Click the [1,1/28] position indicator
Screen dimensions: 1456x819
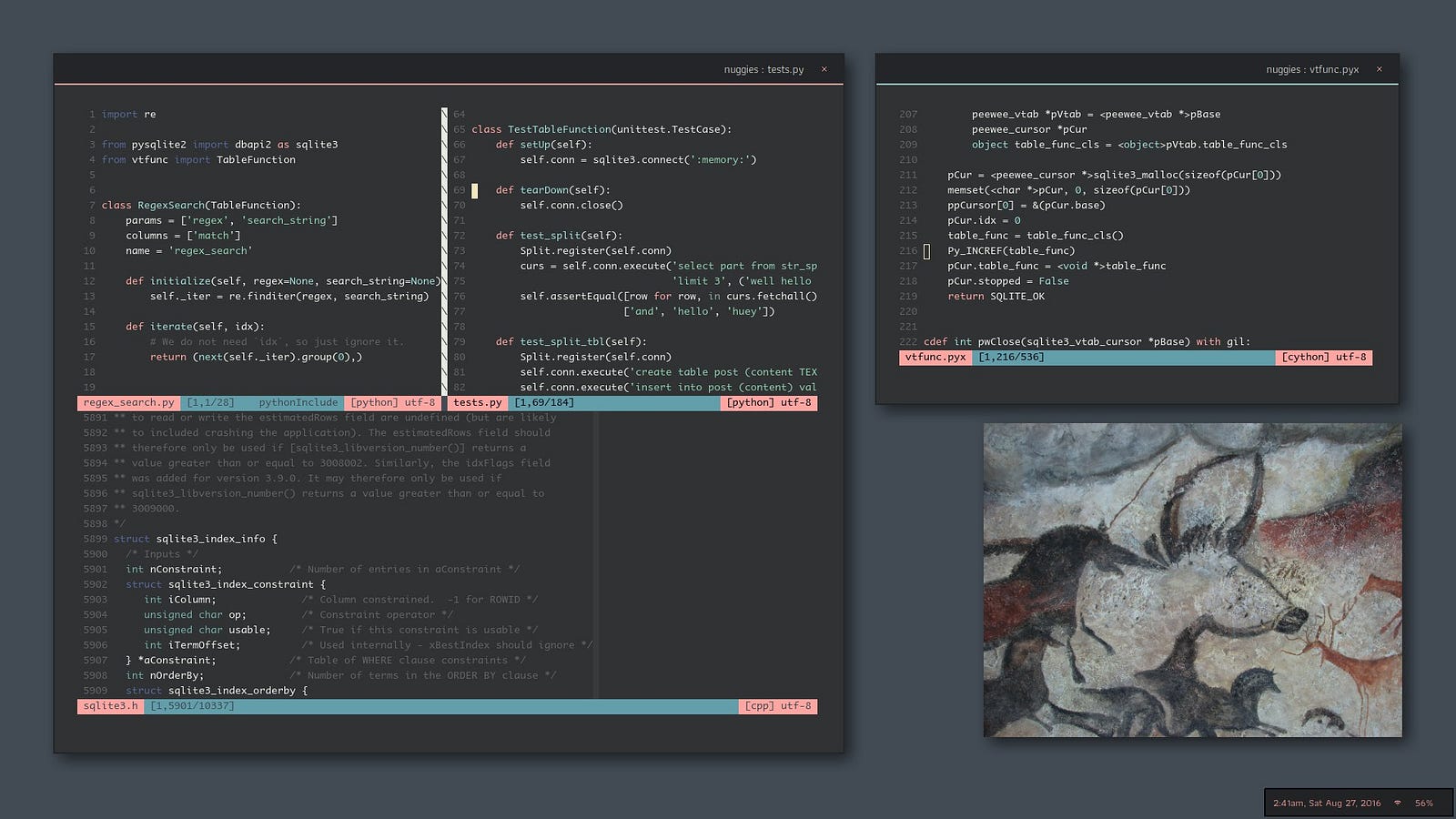tap(210, 402)
